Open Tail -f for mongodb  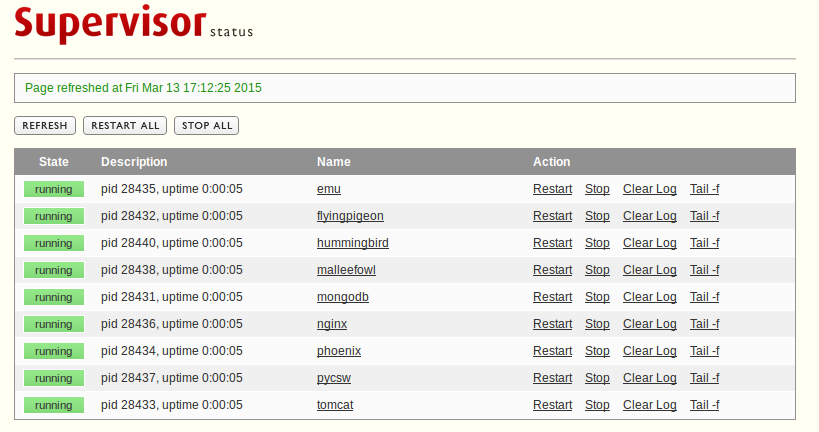tap(704, 297)
